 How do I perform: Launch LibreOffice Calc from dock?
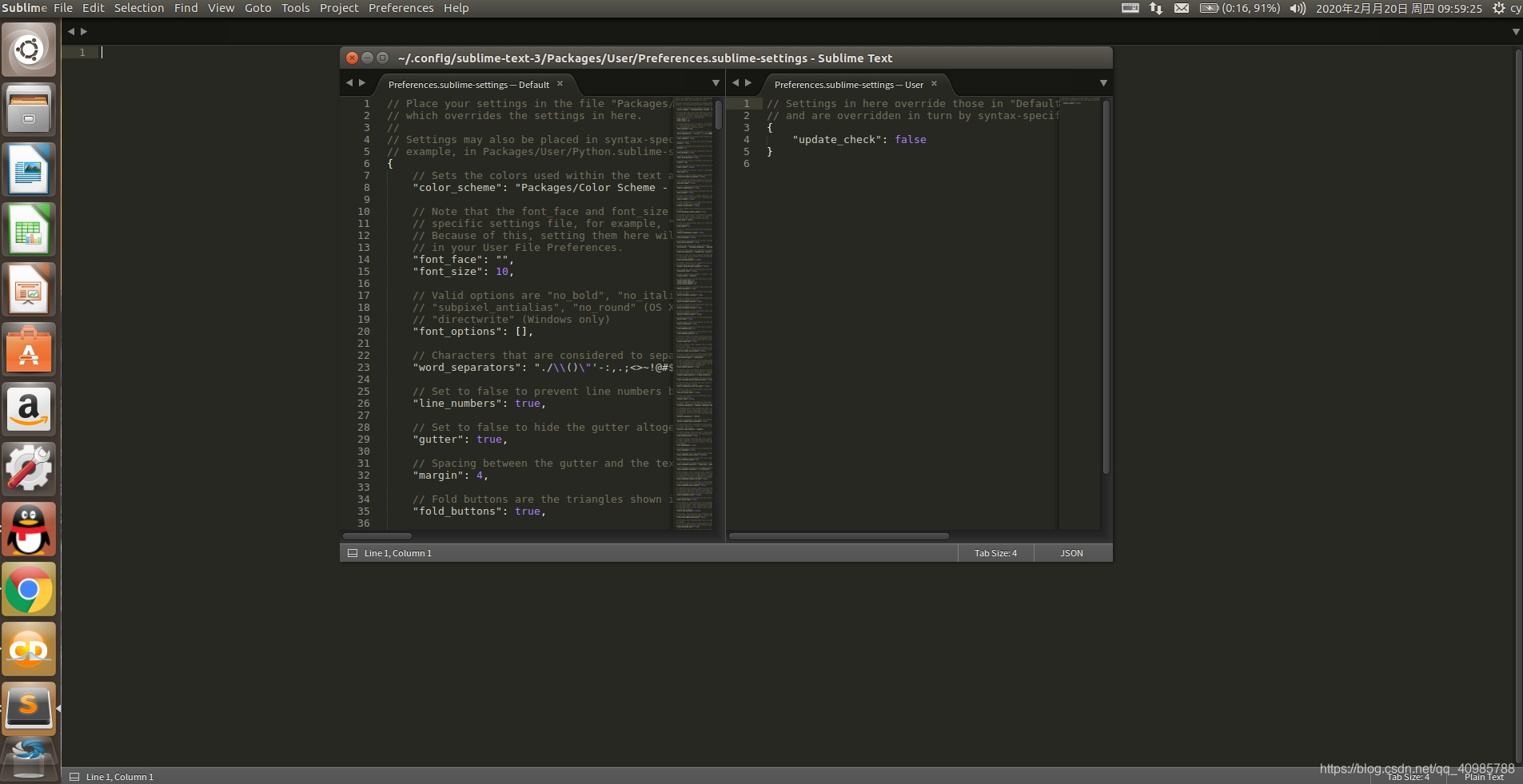coord(29,229)
